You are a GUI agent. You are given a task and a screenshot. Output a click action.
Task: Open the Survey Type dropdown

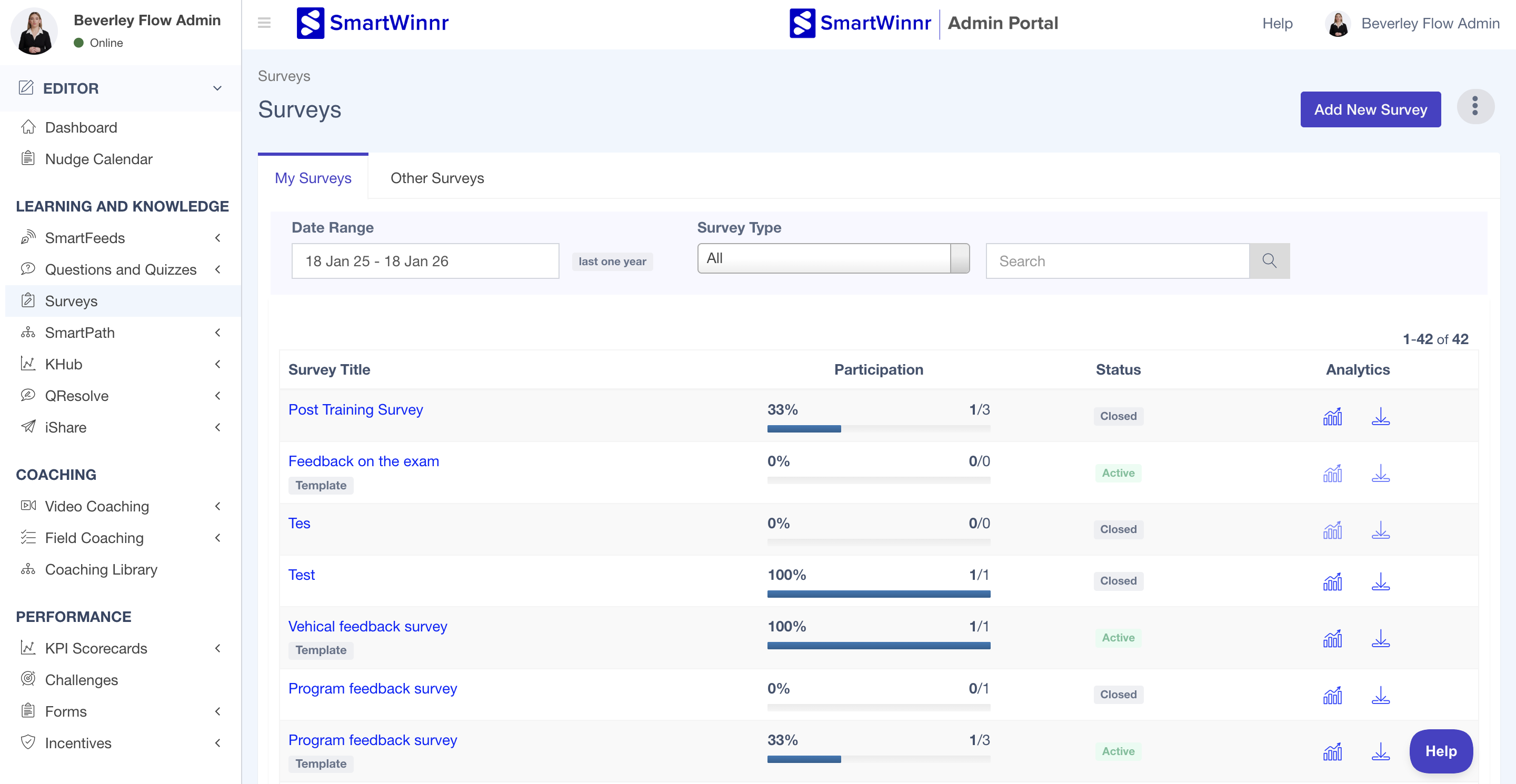coord(832,258)
